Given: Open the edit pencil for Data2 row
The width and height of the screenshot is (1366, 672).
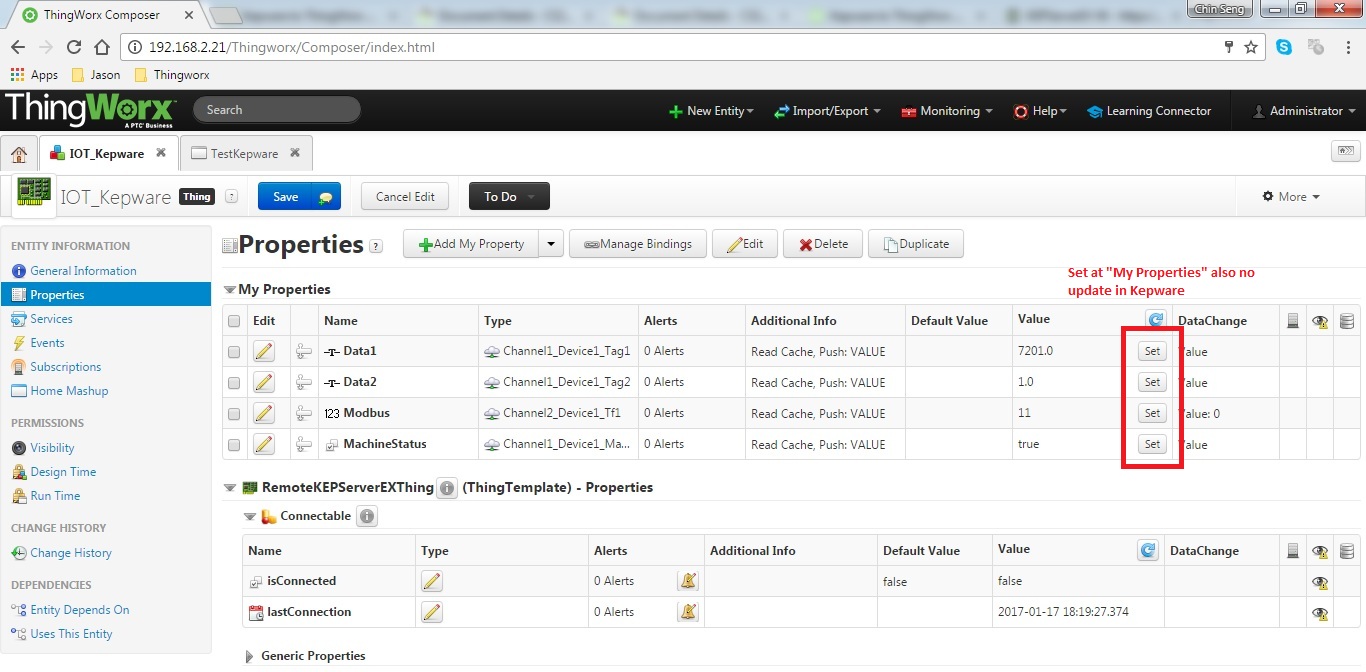Looking at the screenshot, I should pyautogui.click(x=263, y=382).
